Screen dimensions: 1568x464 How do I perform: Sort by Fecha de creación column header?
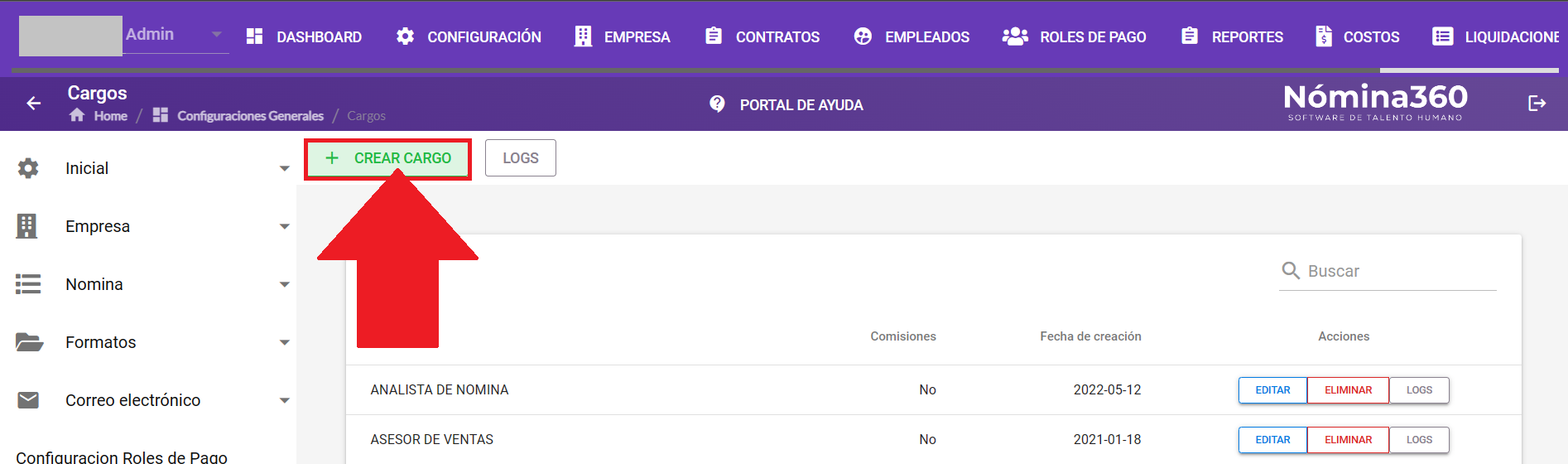(x=1090, y=336)
